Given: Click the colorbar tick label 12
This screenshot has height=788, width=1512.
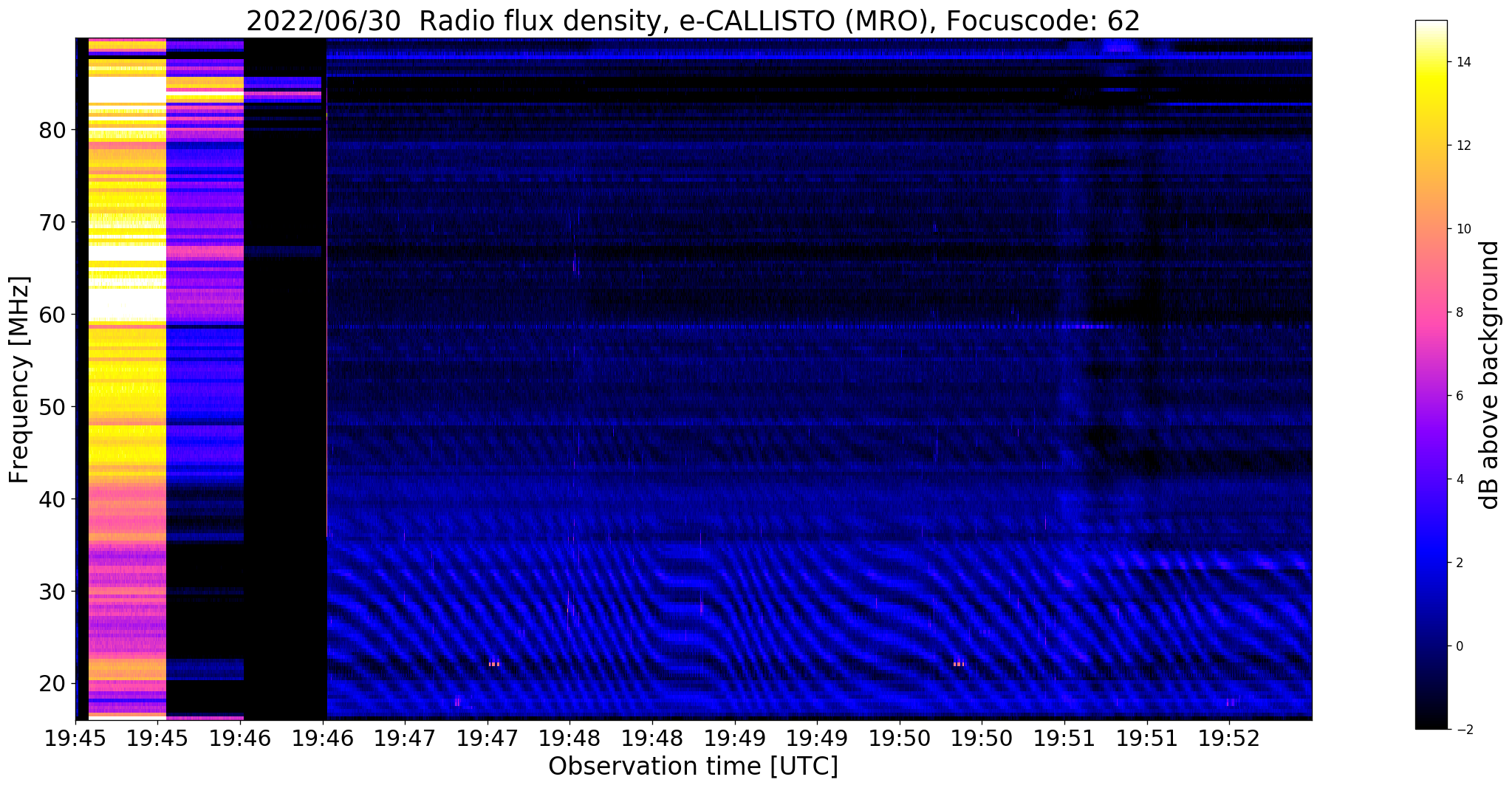Looking at the screenshot, I should pyautogui.click(x=1462, y=145).
